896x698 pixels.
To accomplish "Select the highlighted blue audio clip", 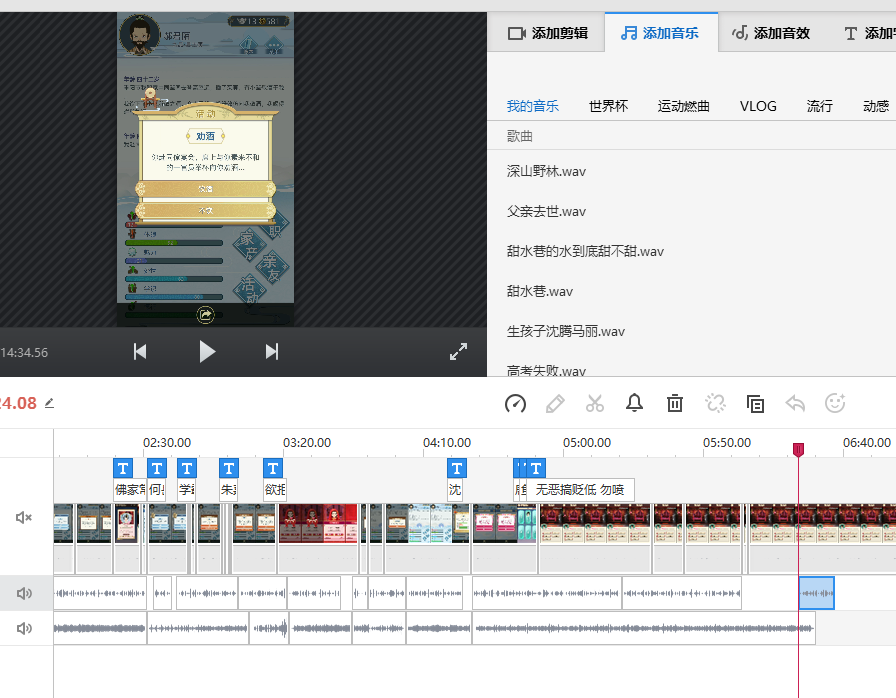I will click(816, 593).
